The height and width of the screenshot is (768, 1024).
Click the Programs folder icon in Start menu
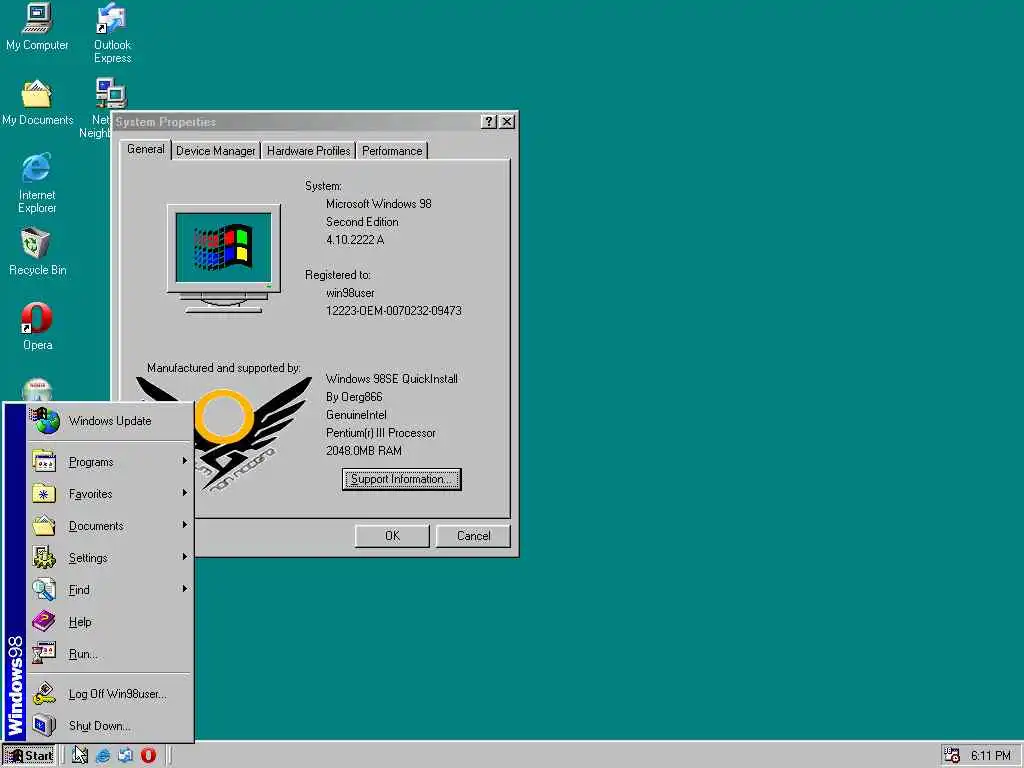(x=44, y=461)
